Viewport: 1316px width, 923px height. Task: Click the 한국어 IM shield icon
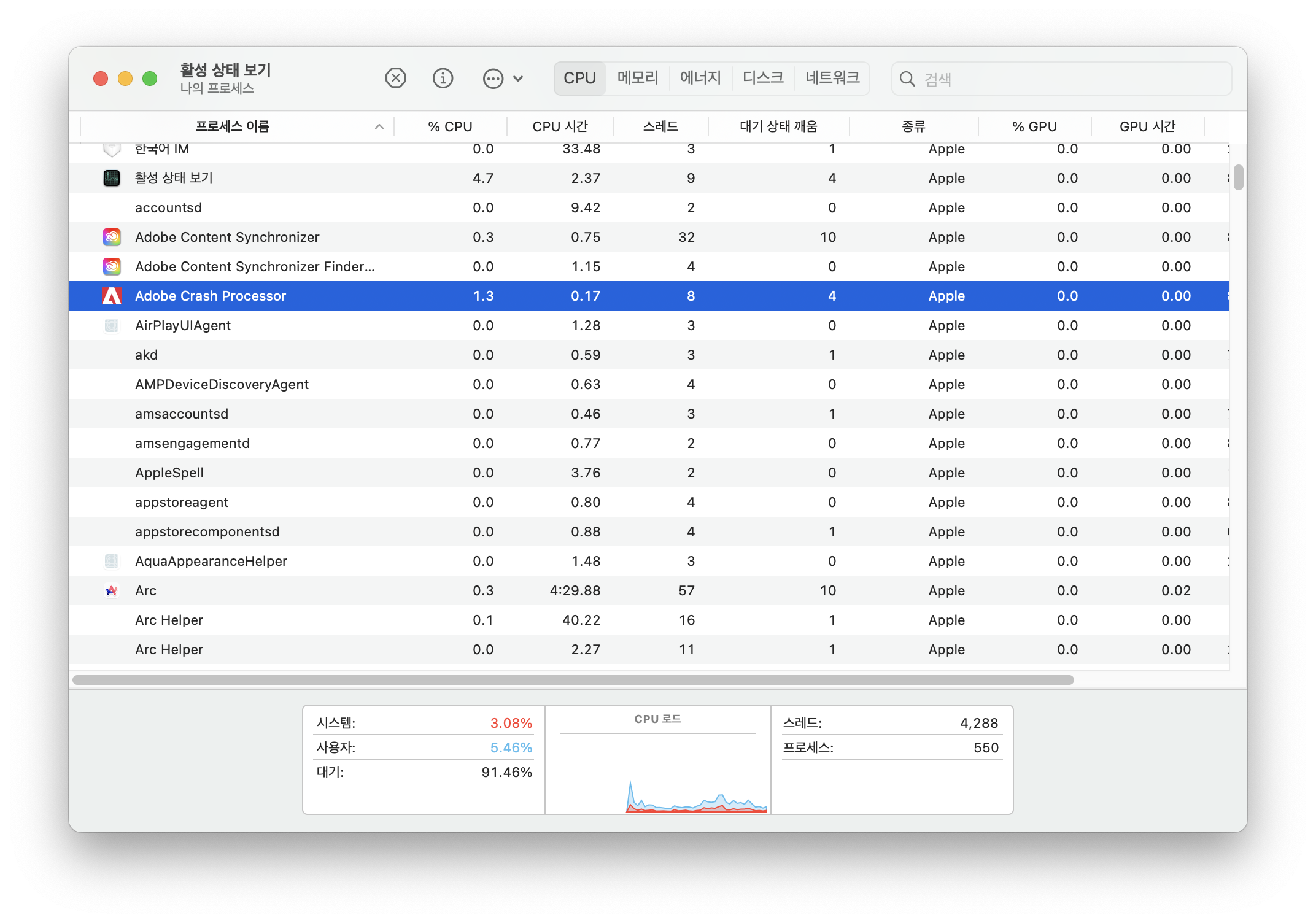pos(111,149)
